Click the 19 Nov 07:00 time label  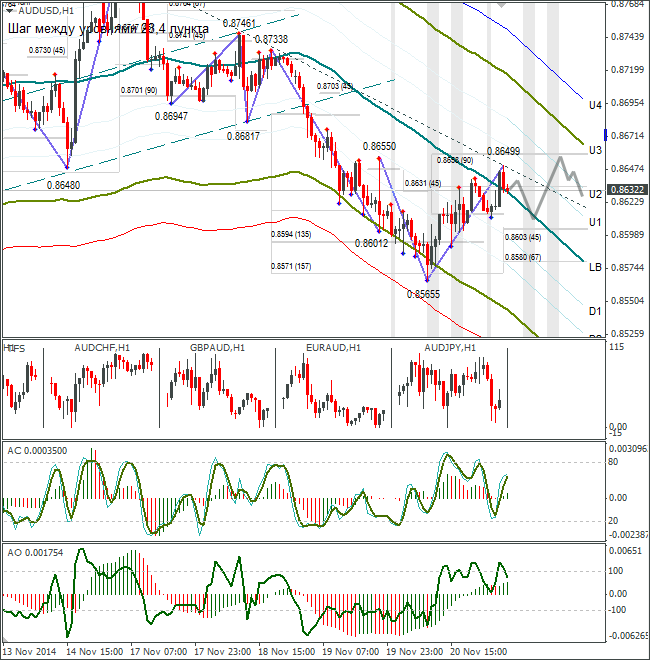351,652
